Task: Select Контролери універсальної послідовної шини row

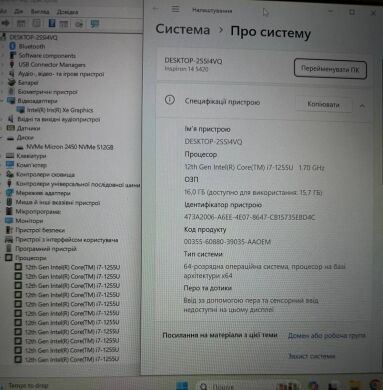Action: point(78,184)
